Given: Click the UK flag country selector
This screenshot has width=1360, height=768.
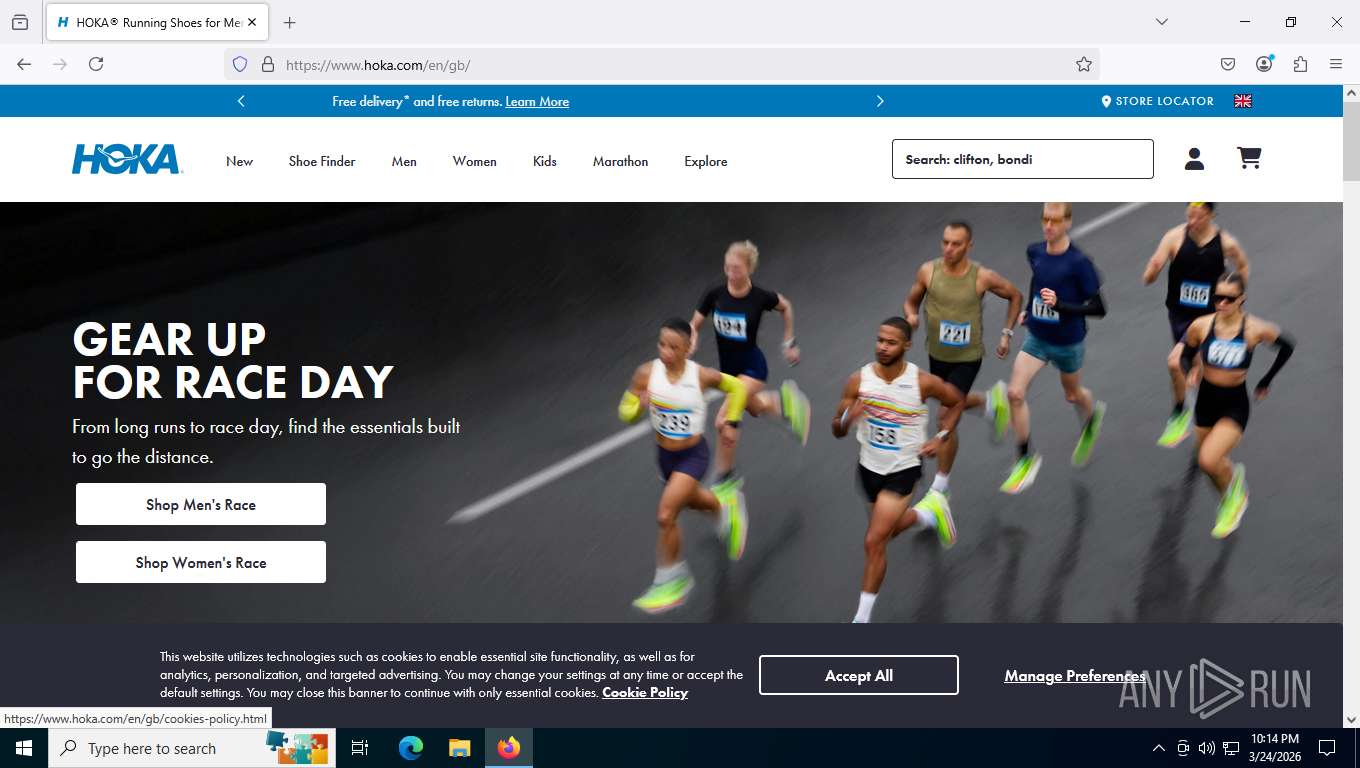Looking at the screenshot, I should (1243, 101).
